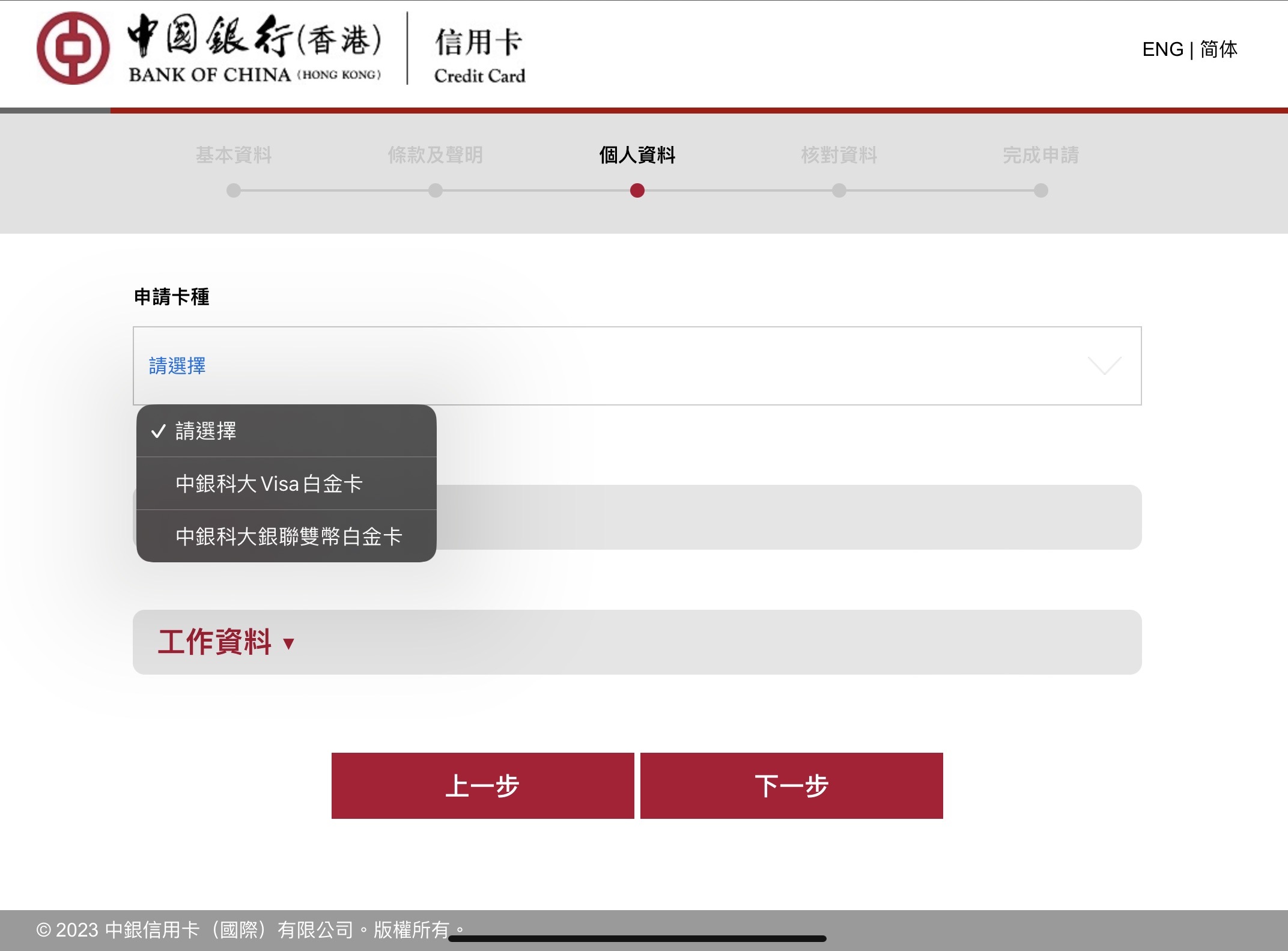Viewport: 1288px width, 951px height.
Task: Select 中銀科大銀聯雙幣白金卡 option
Action: (x=286, y=536)
